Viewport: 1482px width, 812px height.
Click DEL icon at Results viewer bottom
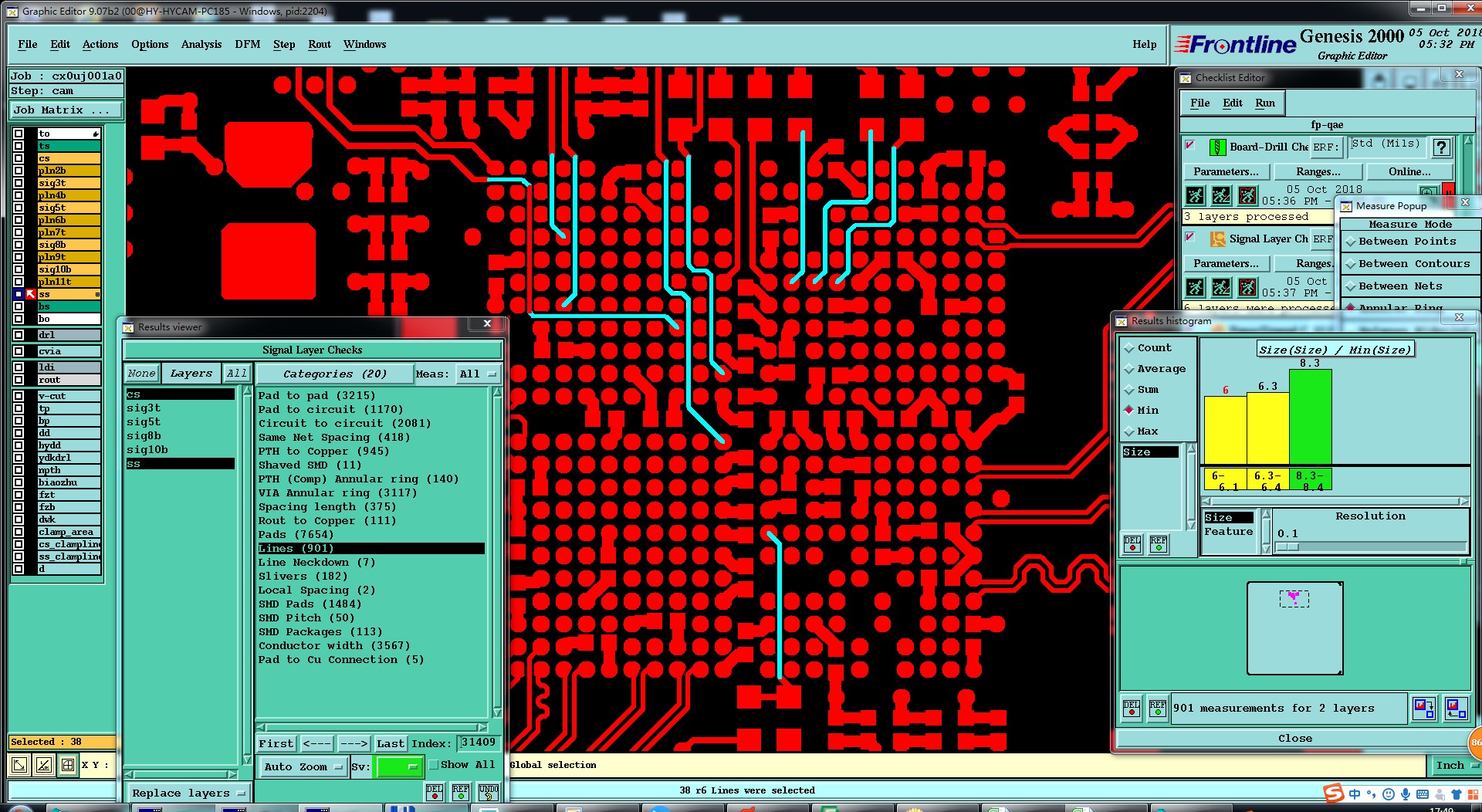tap(435, 793)
